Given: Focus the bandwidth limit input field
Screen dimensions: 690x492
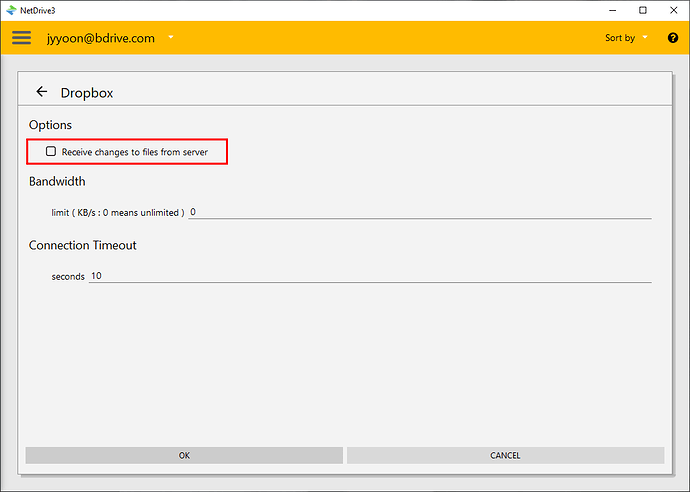Looking at the screenshot, I should click(420, 212).
